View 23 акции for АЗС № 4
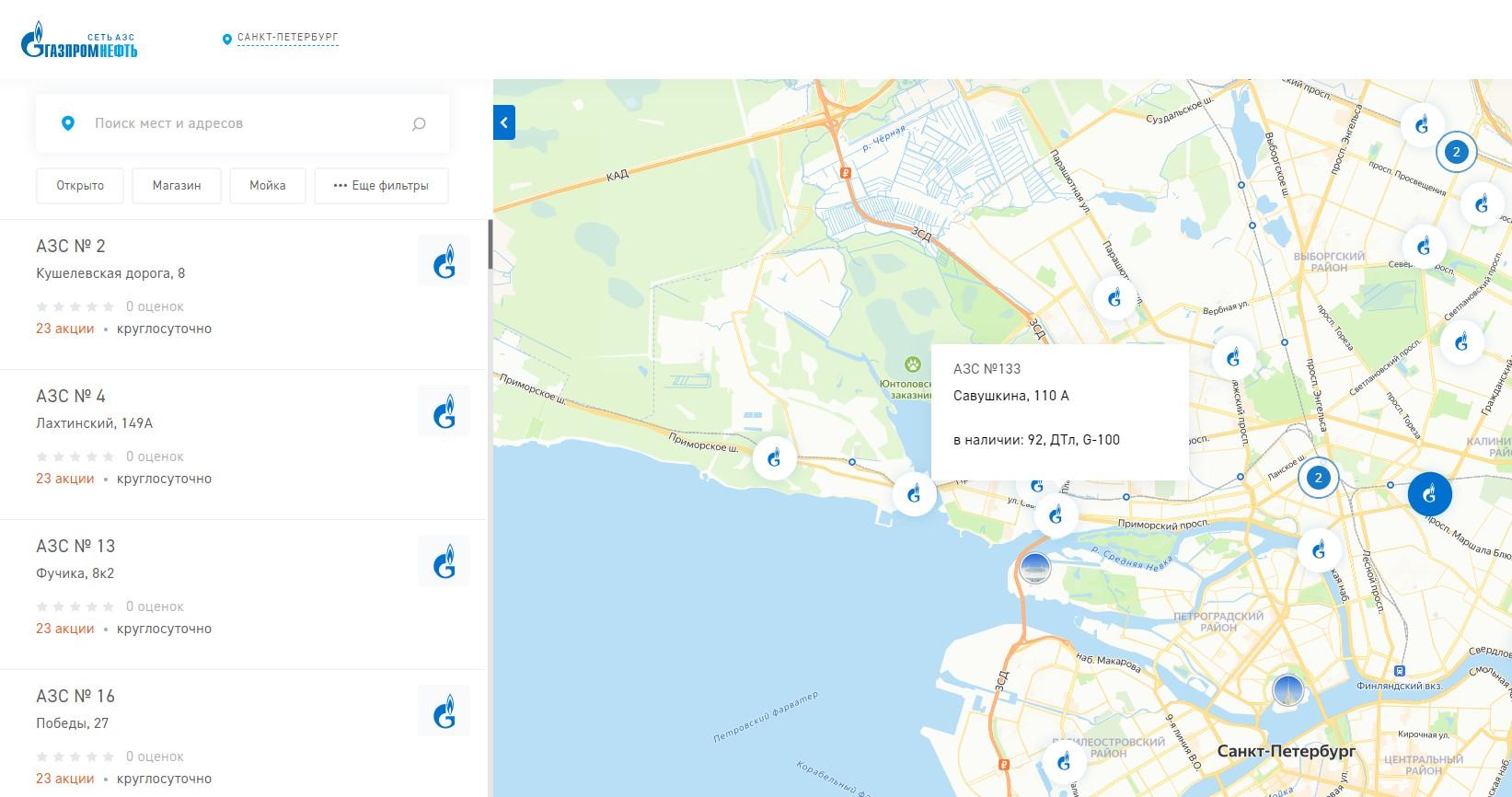1512x797 pixels. point(64,479)
